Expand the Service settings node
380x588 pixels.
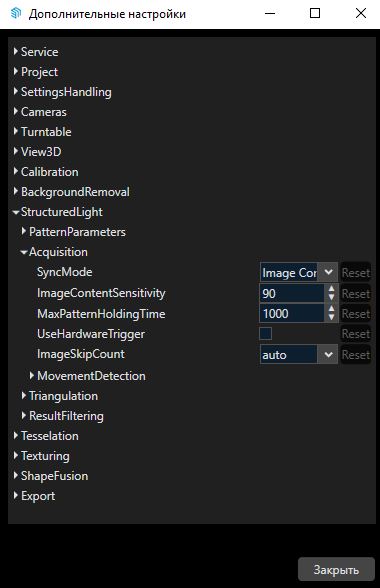15,51
